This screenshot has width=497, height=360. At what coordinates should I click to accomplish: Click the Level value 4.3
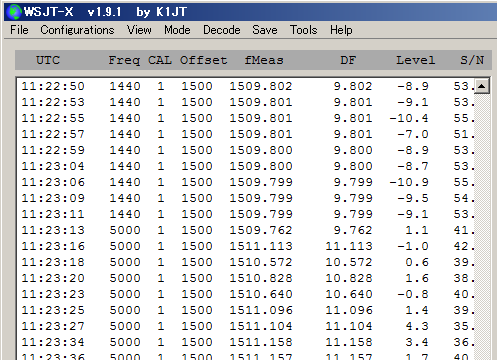point(417,326)
